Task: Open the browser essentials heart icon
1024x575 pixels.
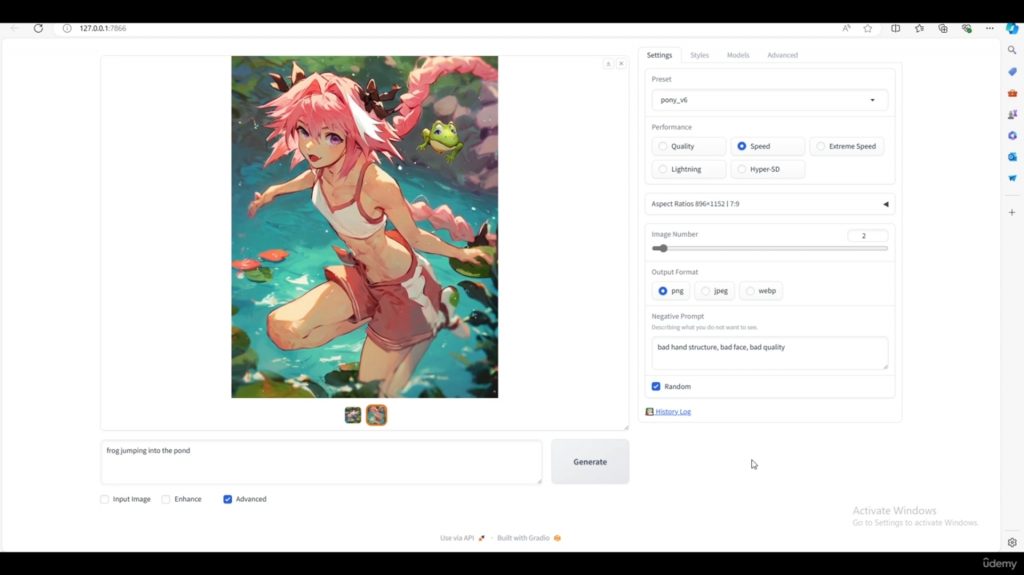Action: pyautogui.click(x=967, y=28)
